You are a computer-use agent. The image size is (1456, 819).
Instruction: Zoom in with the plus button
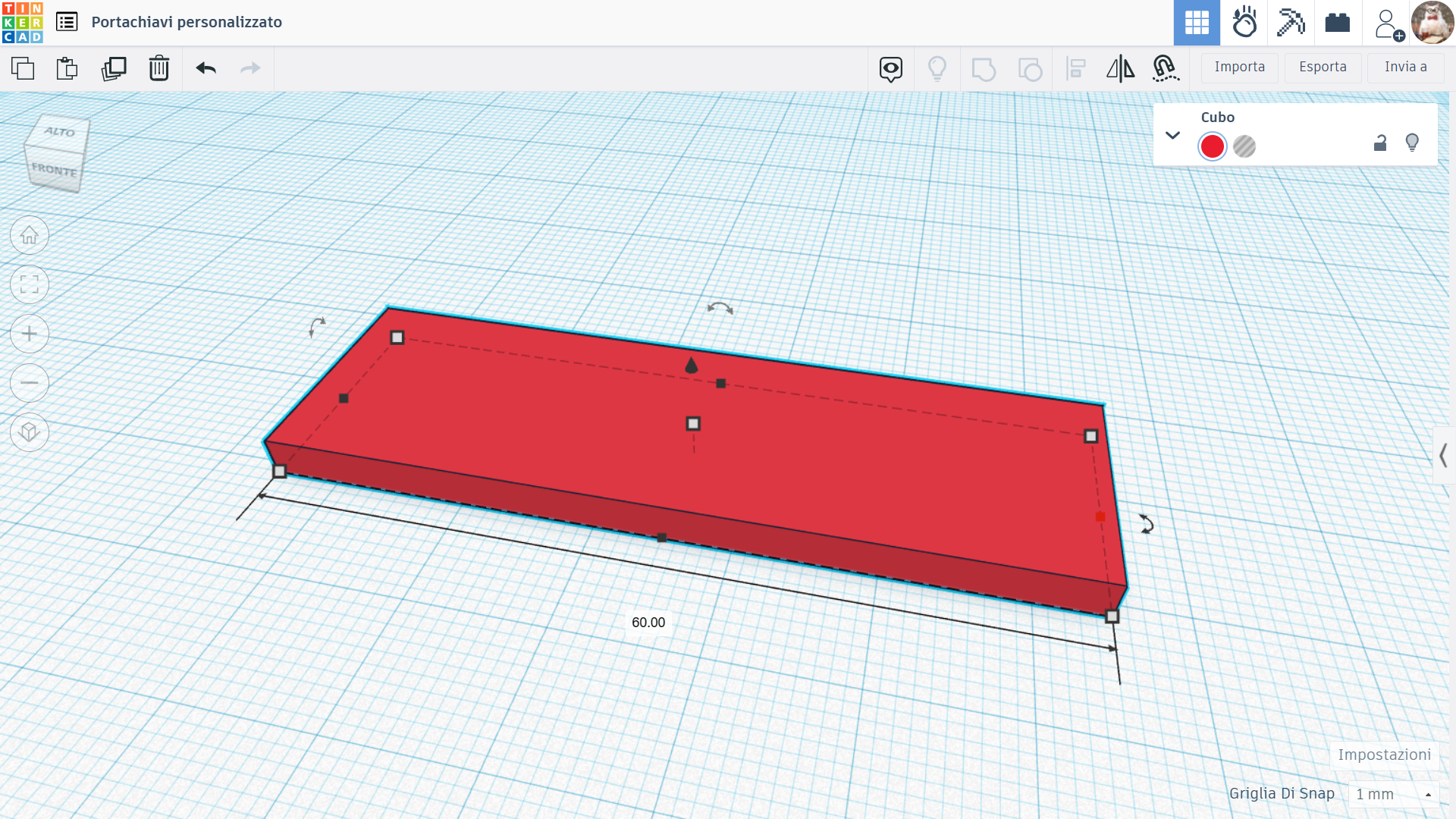coord(30,334)
